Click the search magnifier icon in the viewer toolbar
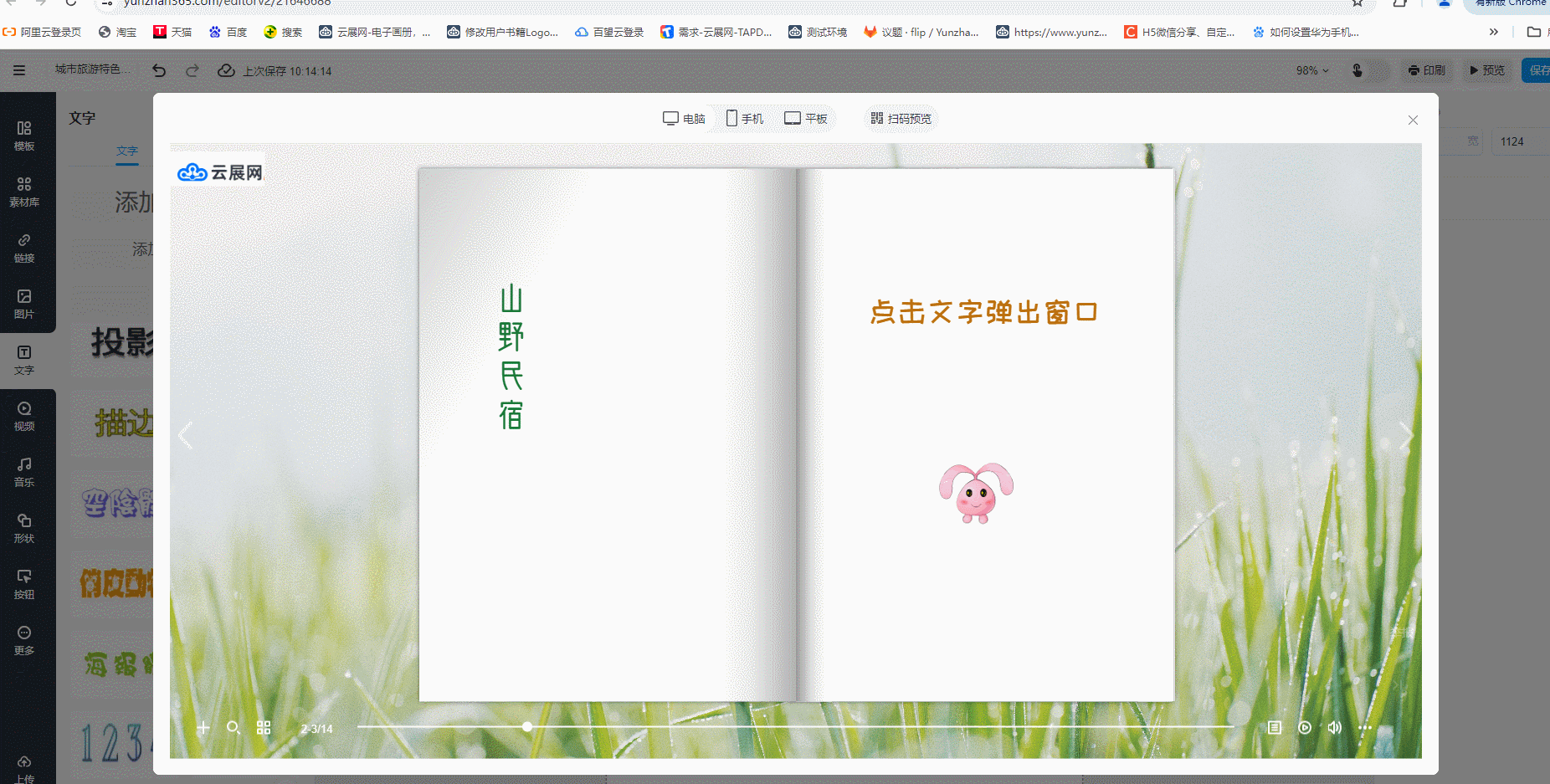 pyautogui.click(x=234, y=728)
